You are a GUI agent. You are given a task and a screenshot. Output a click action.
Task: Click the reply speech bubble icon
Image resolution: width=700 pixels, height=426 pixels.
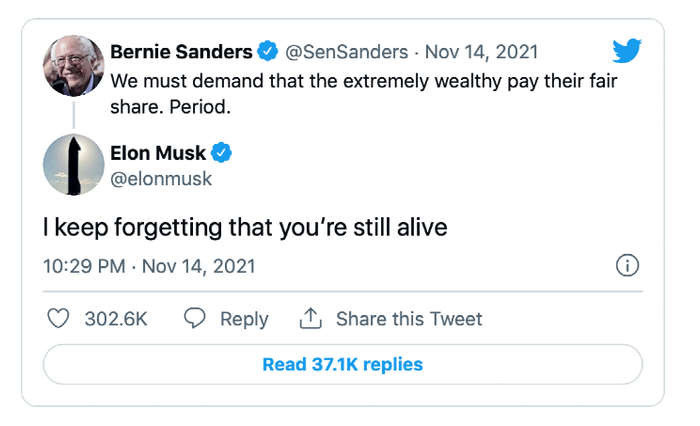point(196,318)
